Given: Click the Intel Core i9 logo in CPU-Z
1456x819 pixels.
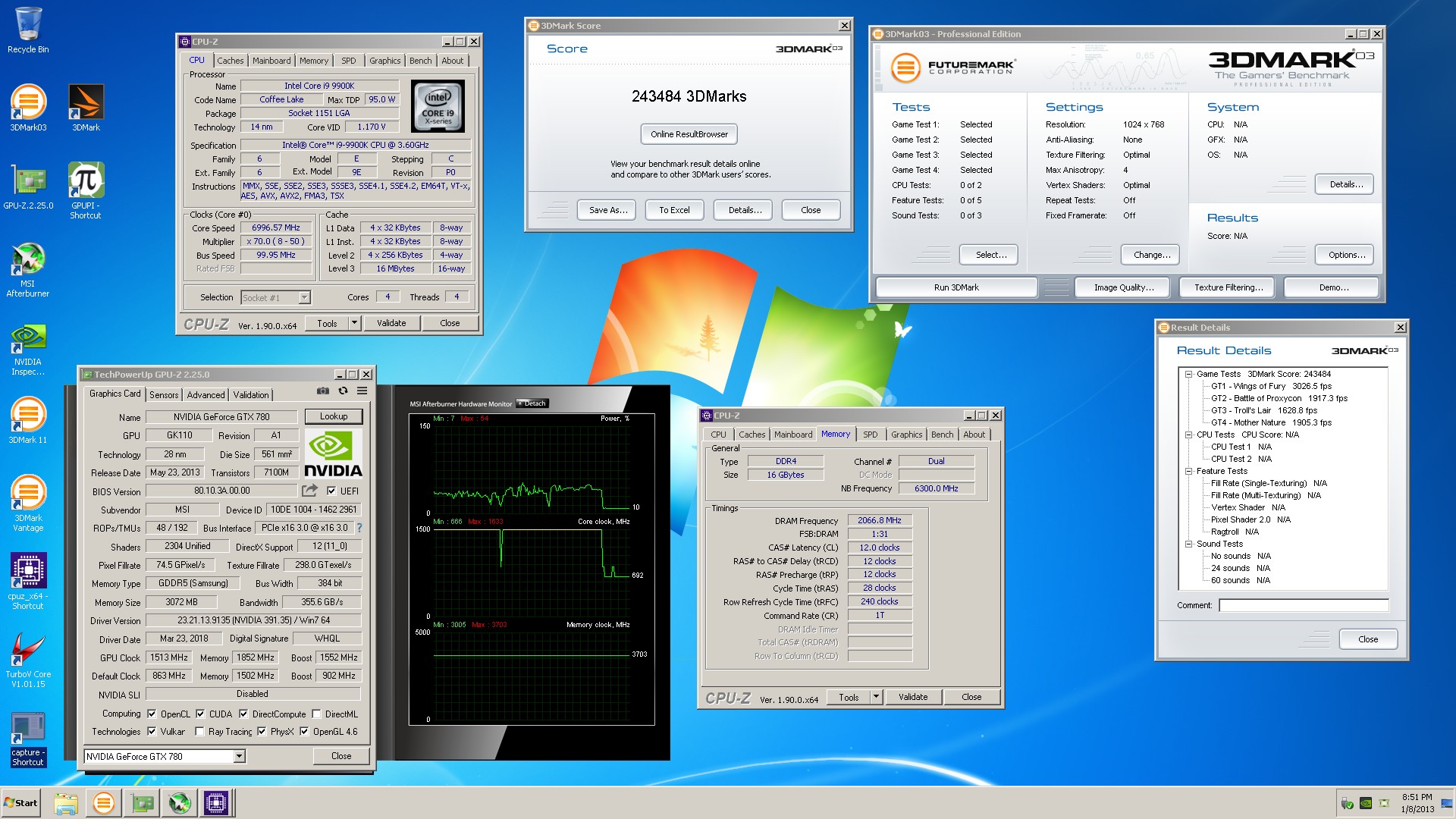Looking at the screenshot, I should (x=438, y=108).
